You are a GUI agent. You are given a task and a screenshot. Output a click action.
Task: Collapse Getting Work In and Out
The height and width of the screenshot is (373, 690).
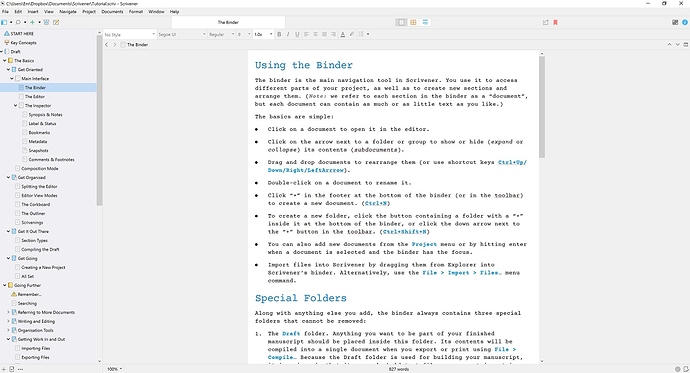tap(8, 340)
